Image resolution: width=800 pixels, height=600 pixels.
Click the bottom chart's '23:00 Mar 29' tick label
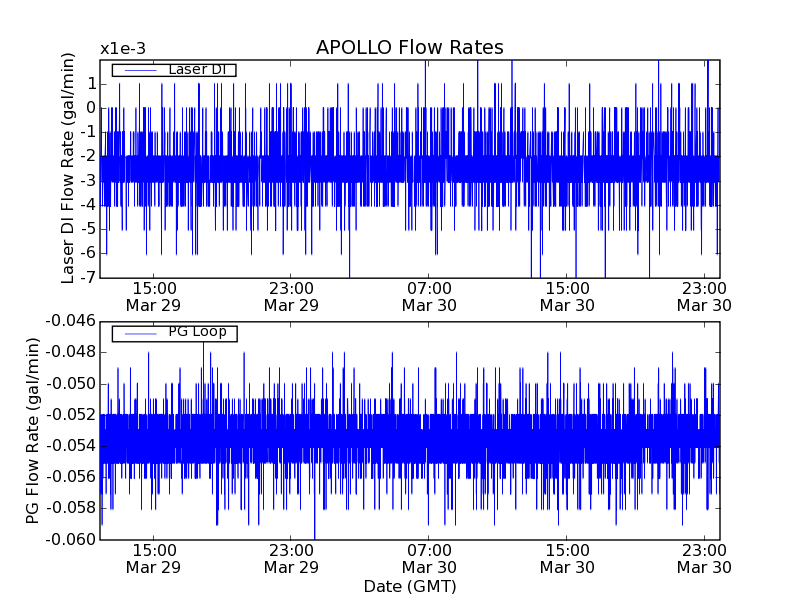click(x=291, y=559)
